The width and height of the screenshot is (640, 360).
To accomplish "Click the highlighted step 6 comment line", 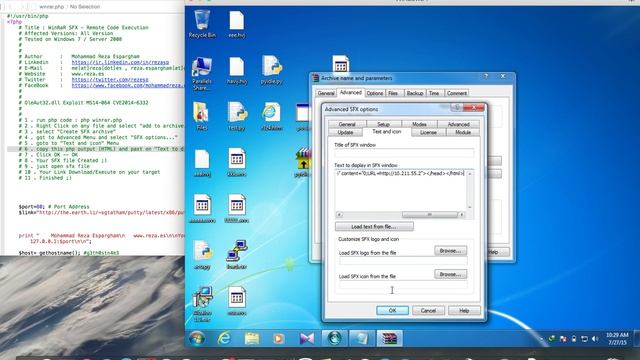I will click(96, 149).
